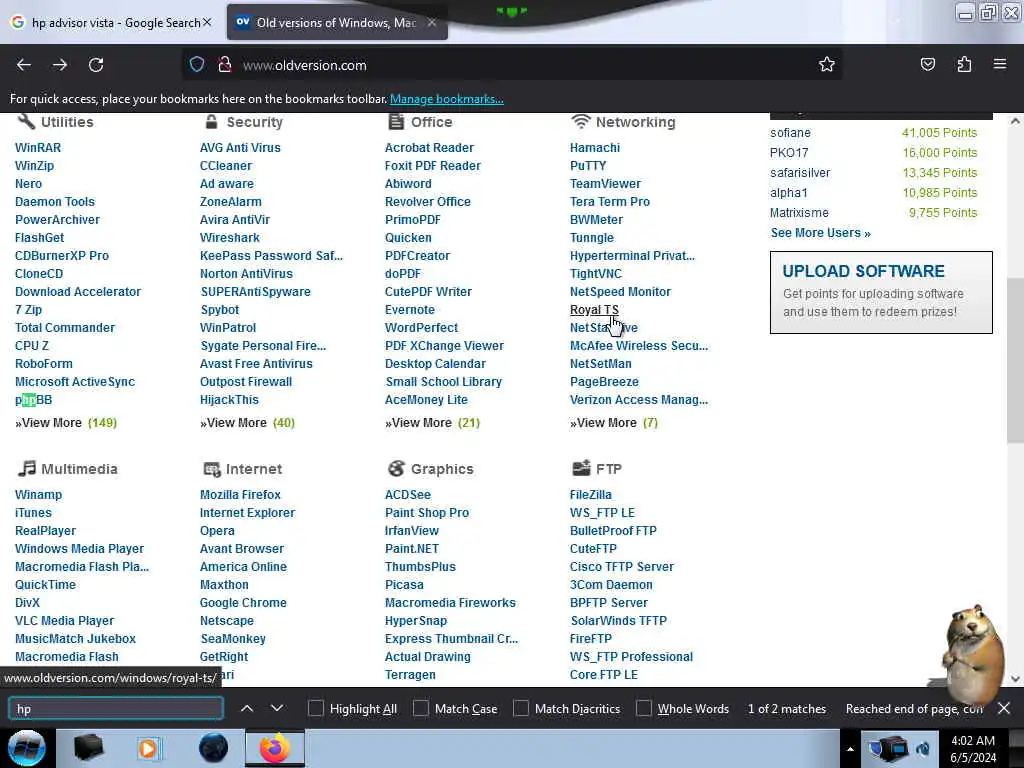Toggle the Match Diacritics checkbox
Screen dimensions: 1024x768
(521, 708)
